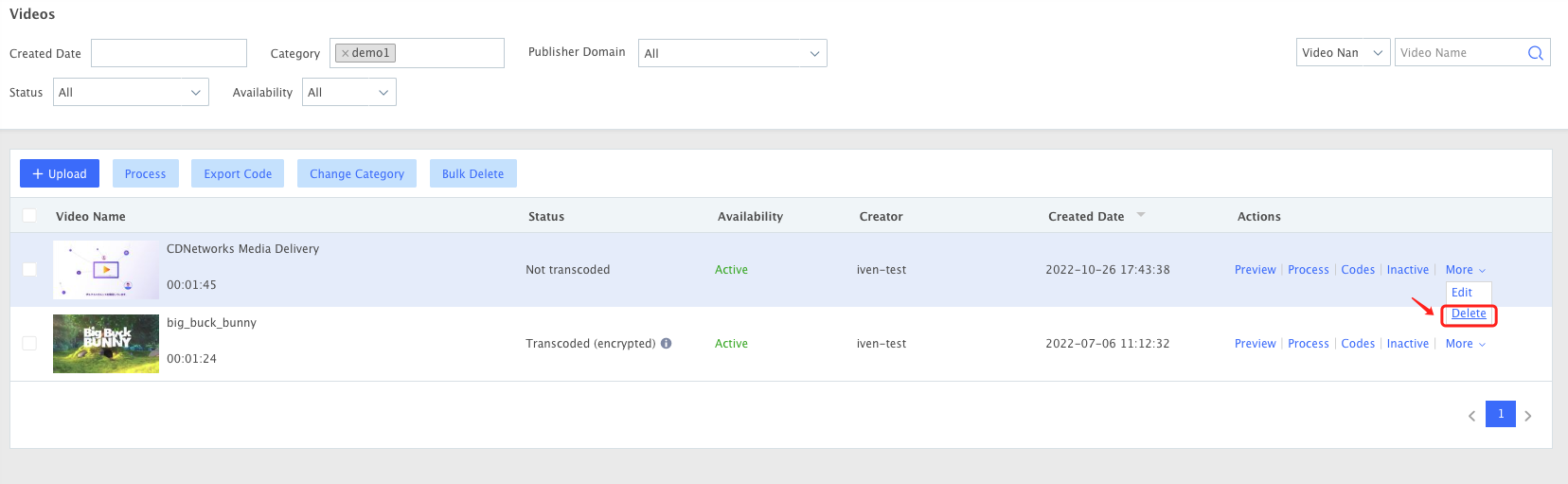Go to next page arrow
The width and height of the screenshot is (1568, 484).
coord(1527,415)
